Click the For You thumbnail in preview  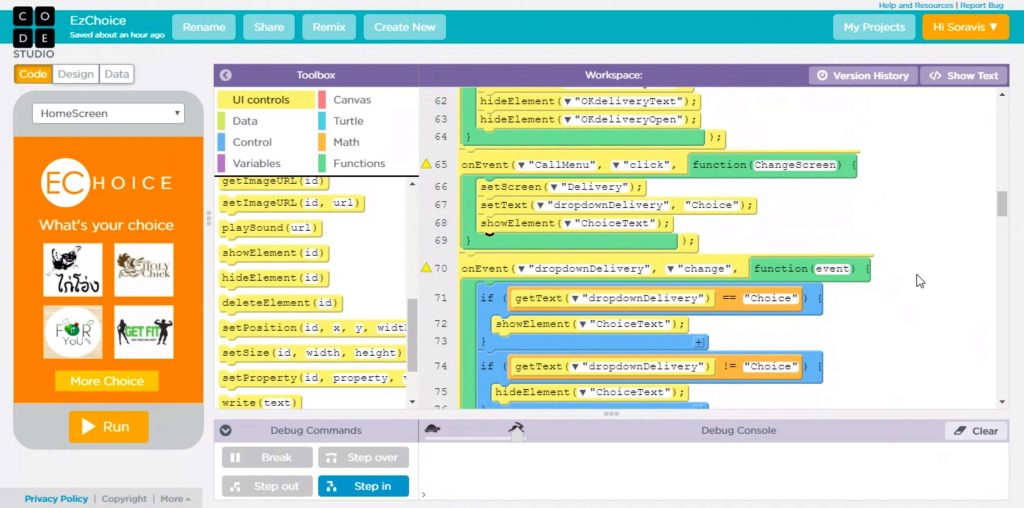point(73,332)
